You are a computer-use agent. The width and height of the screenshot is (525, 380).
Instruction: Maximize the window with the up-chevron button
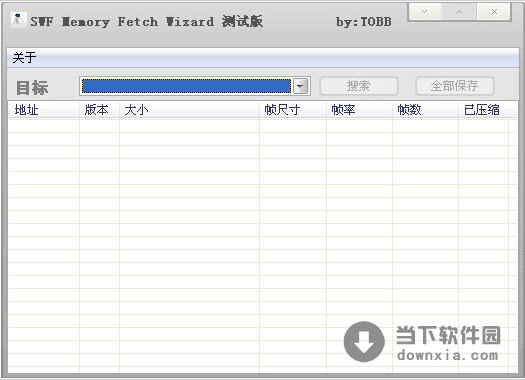click(x=459, y=11)
